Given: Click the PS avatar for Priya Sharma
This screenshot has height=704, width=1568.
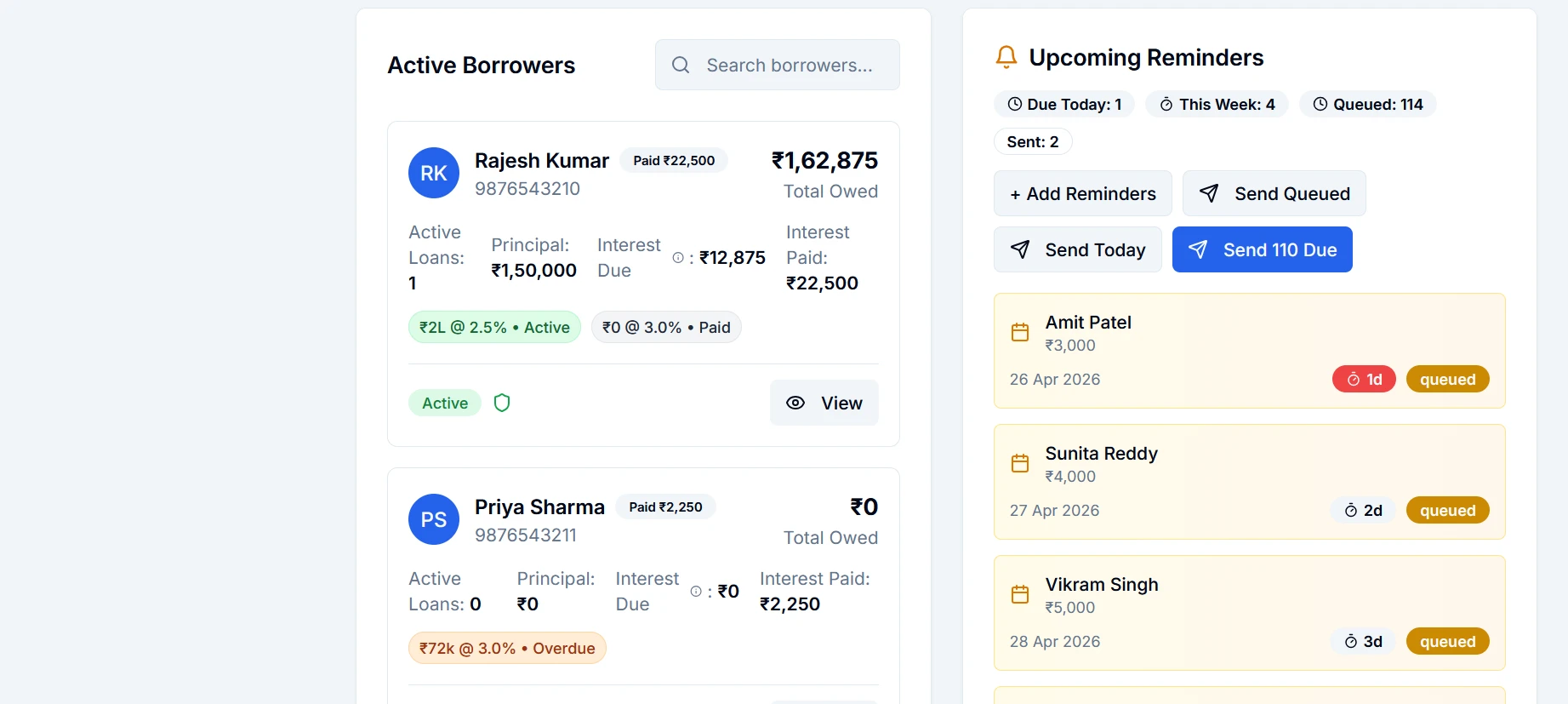Looking at the screenshot, I should click(x=434, y=519).
